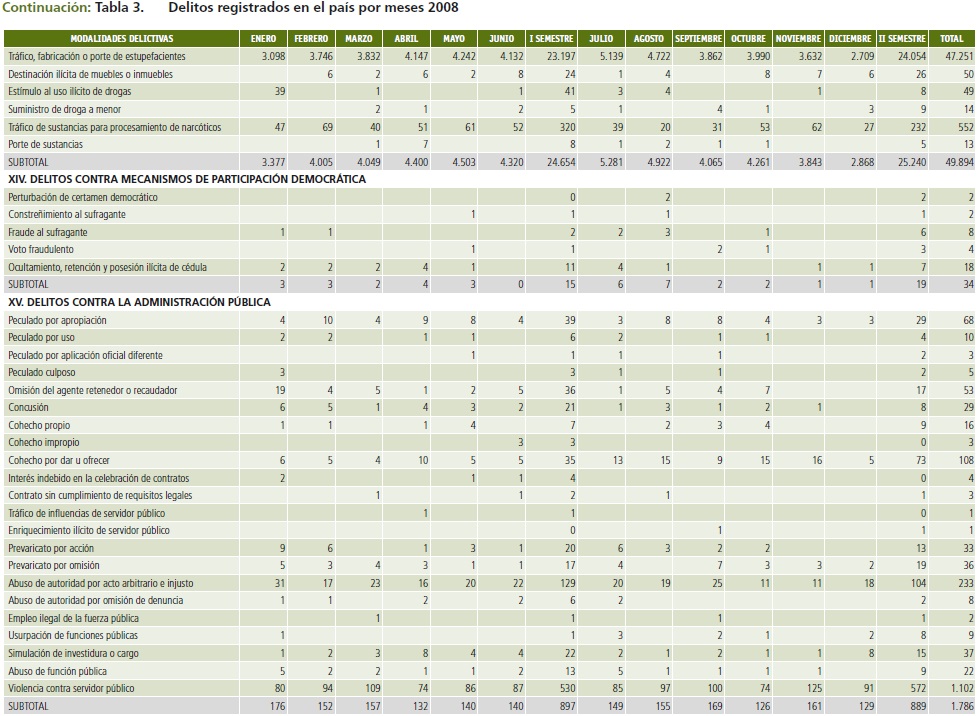Image resolution: width=977 pixels, height=716 pixels.
Task: Select the 'Porte de sustancias' row label
Action: [x=46, y=144]
